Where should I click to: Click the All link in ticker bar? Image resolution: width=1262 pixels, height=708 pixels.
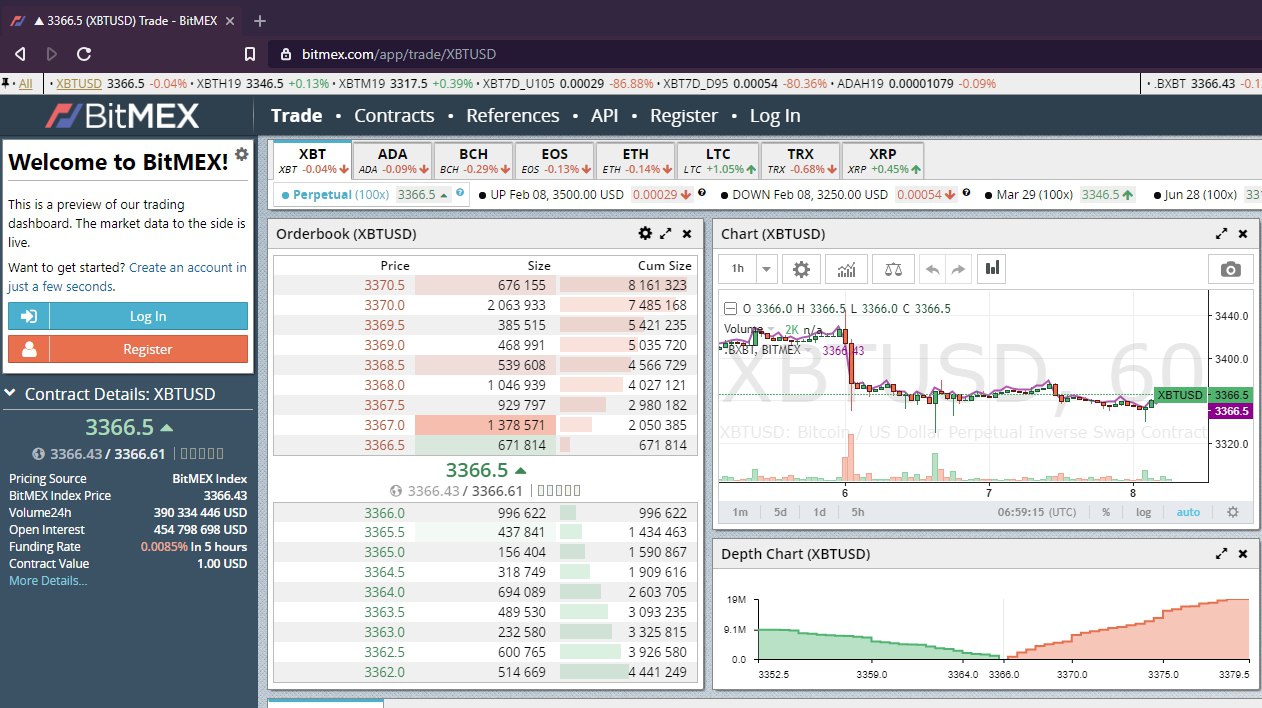click(x=26, y=83)
